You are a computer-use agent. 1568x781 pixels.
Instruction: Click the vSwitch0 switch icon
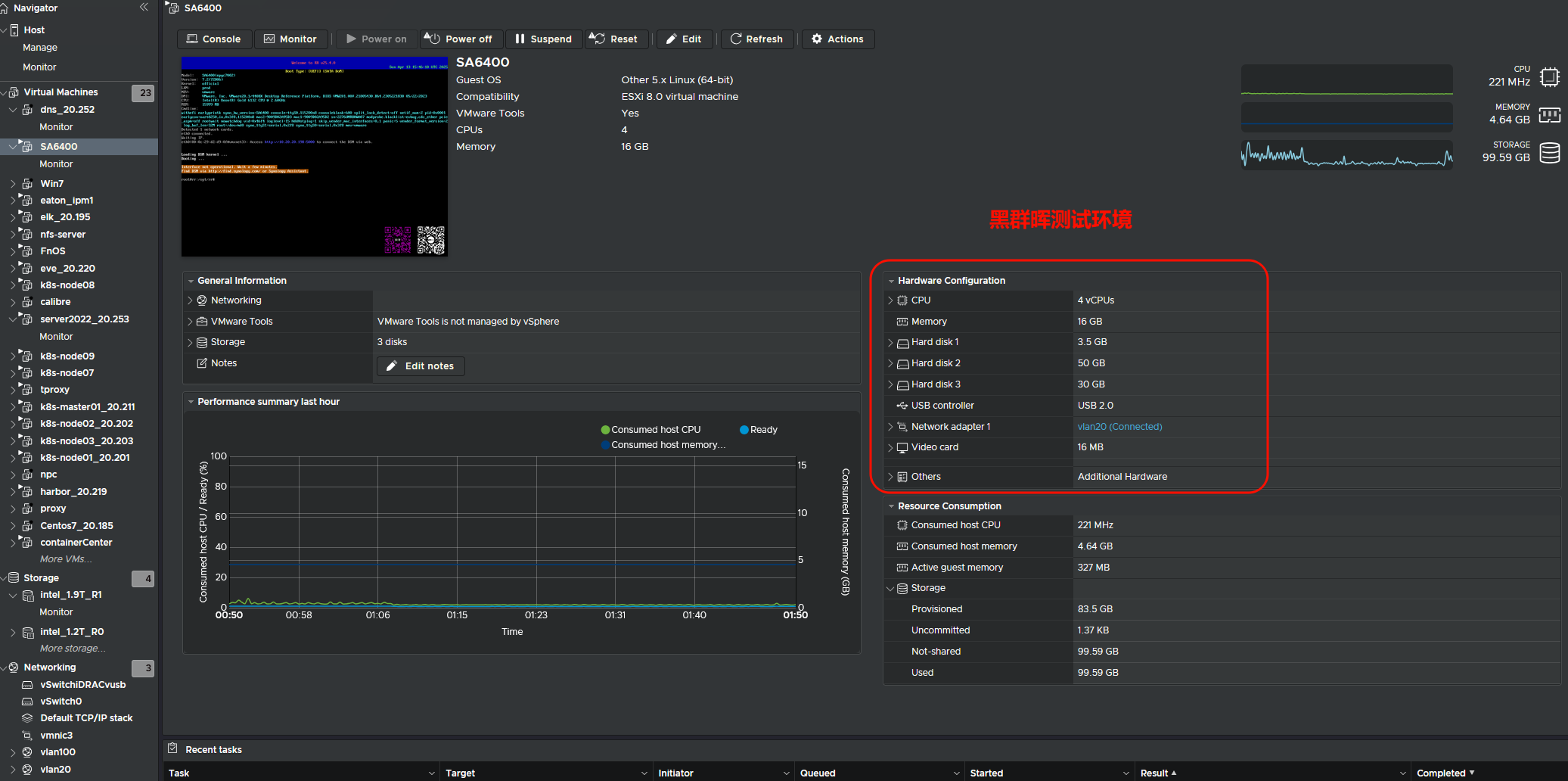pyautogui.click(x=27, y=702)
